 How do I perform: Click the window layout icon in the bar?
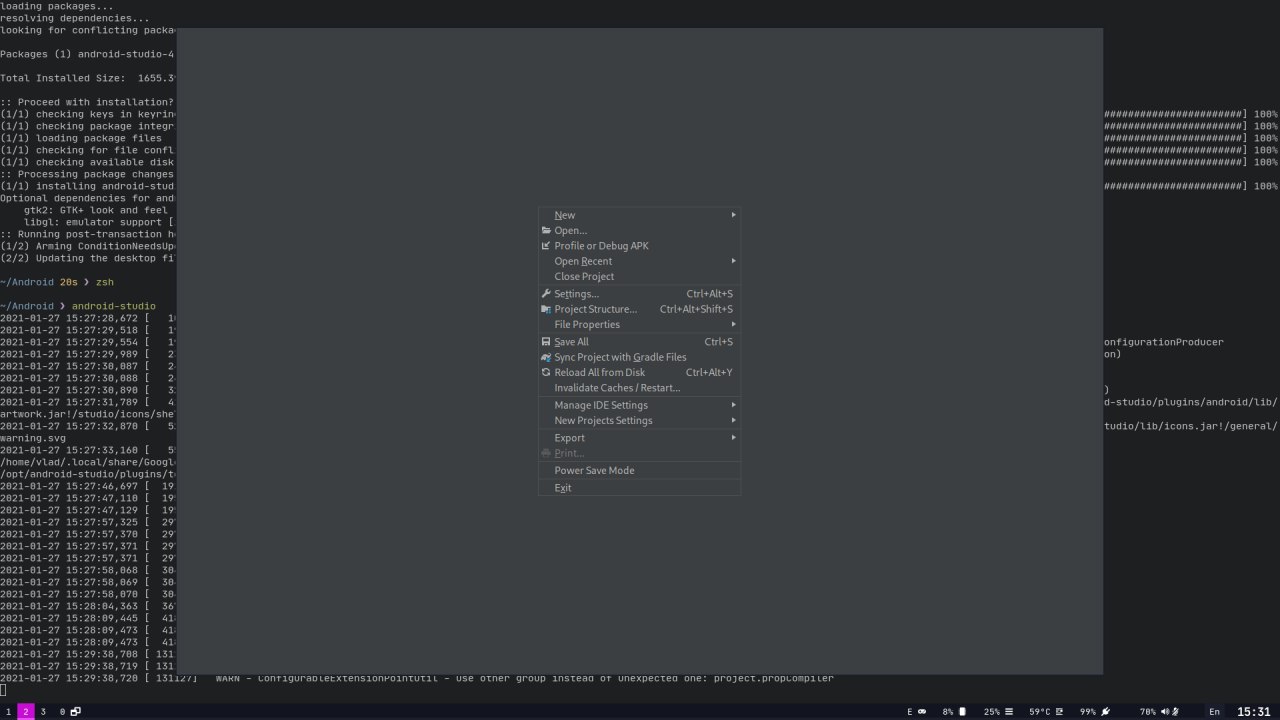(x=75, y=712)
